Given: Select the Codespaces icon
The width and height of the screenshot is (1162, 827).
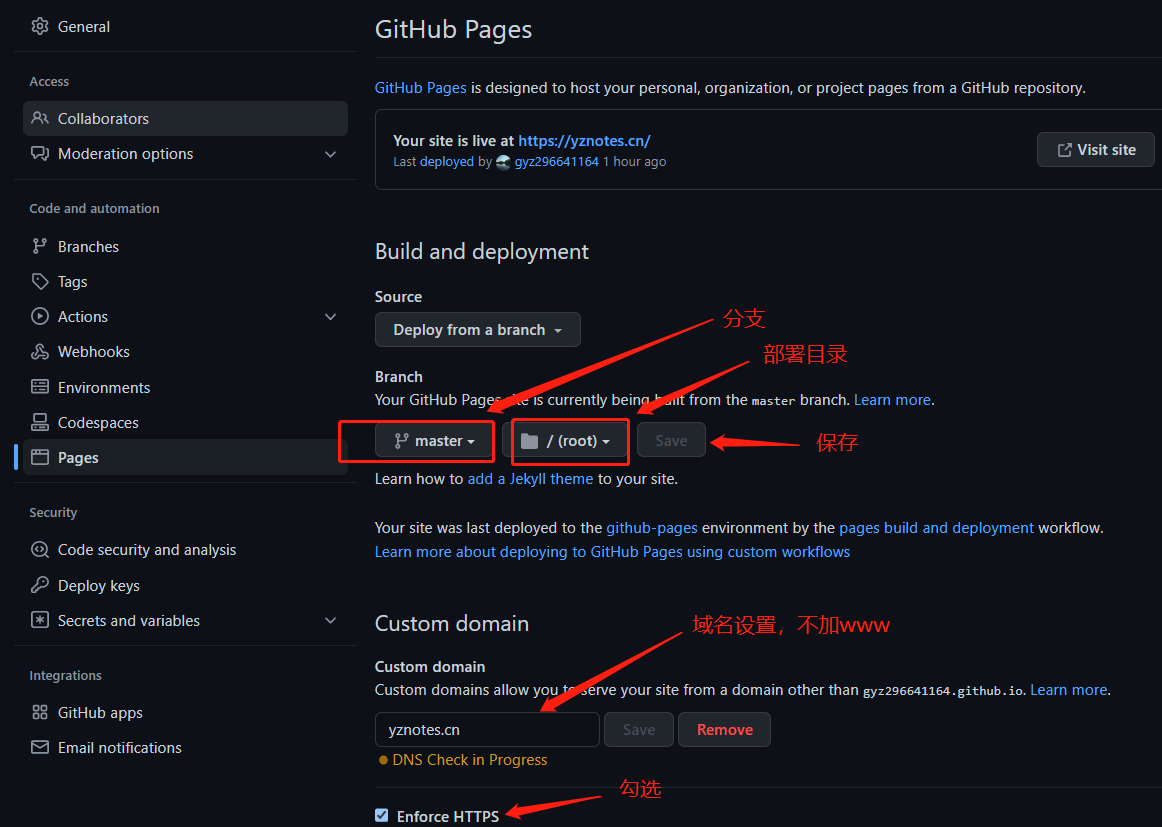Looking at the screenshot, I should click(x=39, y=422).
